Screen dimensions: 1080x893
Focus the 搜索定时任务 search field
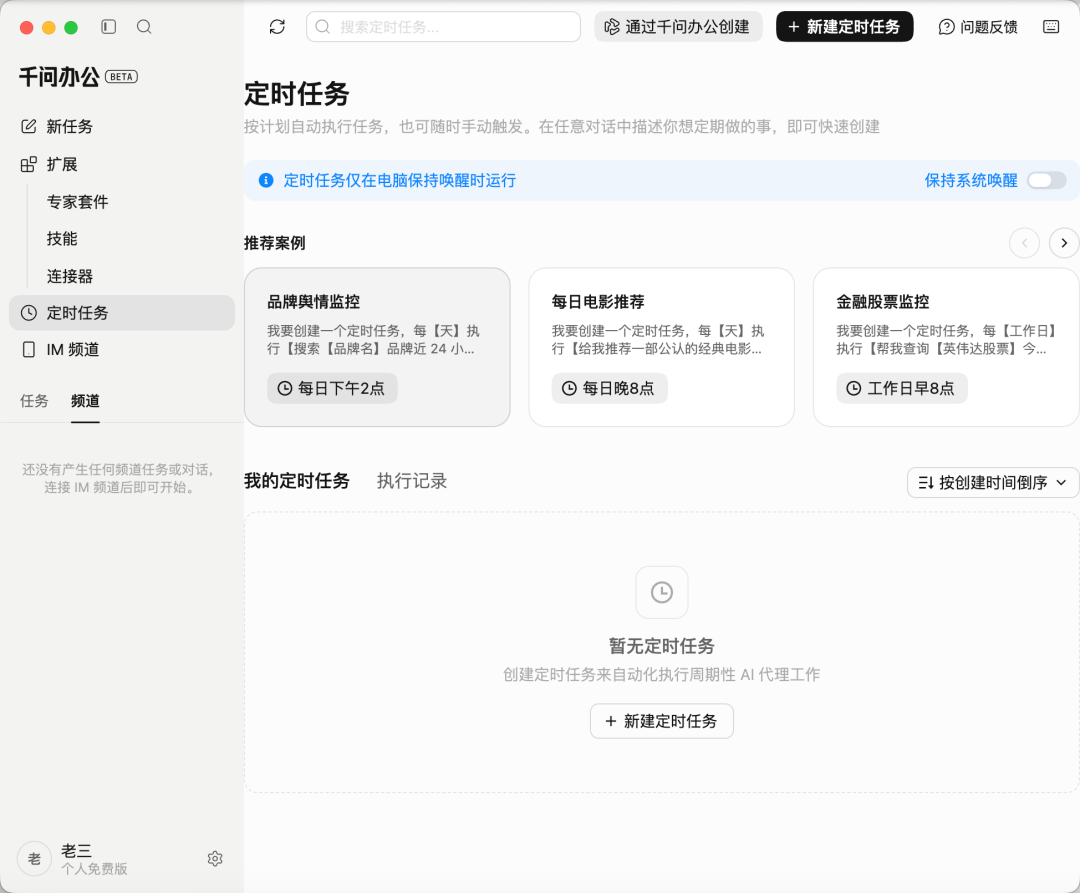tap(444, 27)
